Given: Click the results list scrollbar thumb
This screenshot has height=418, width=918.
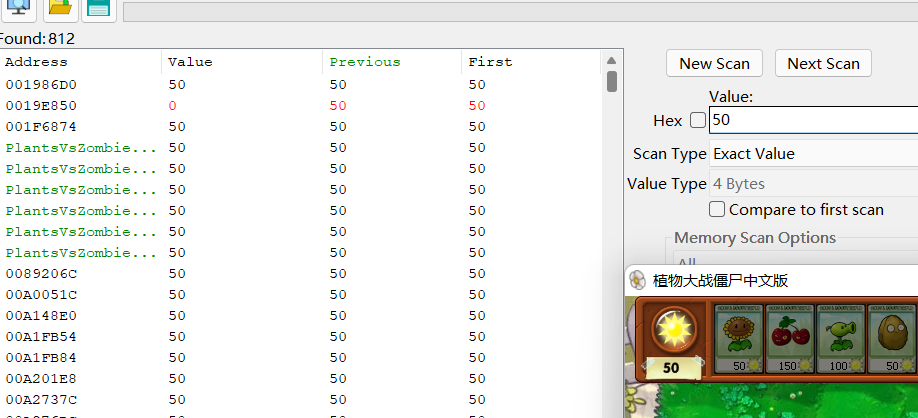Looking at the screenshot, I should (612, 81).
